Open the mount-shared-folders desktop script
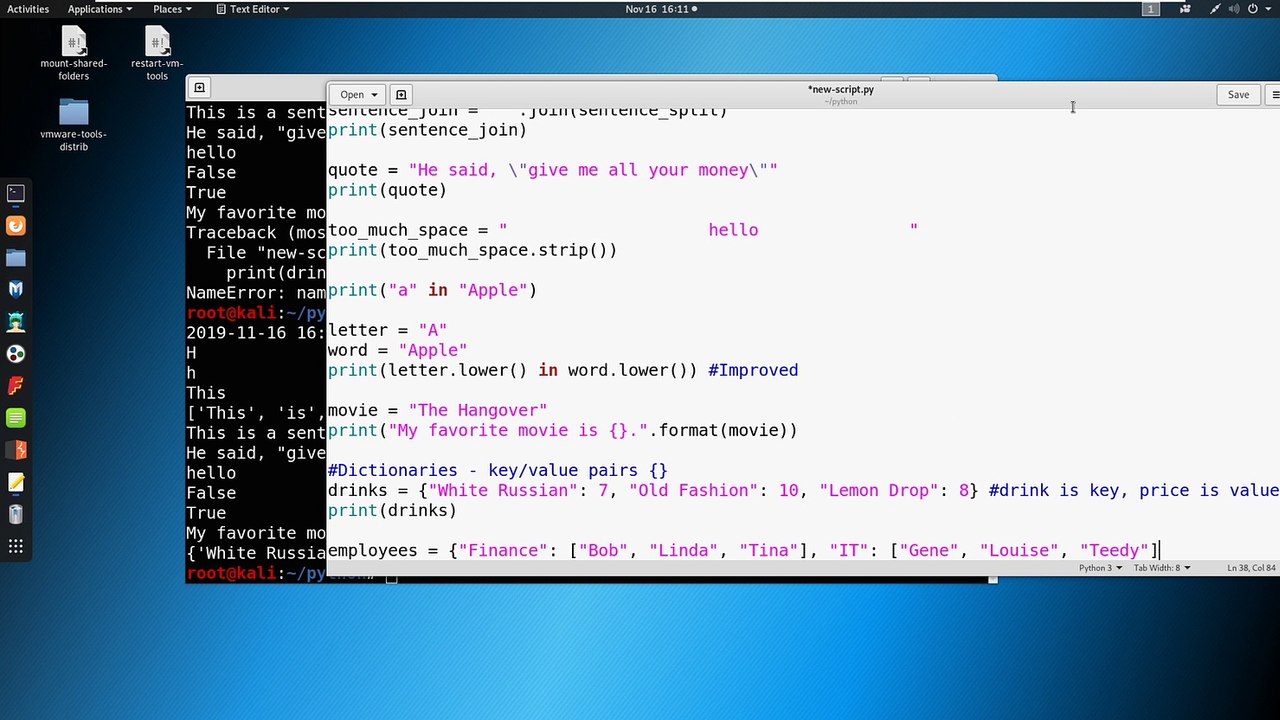 74,54
